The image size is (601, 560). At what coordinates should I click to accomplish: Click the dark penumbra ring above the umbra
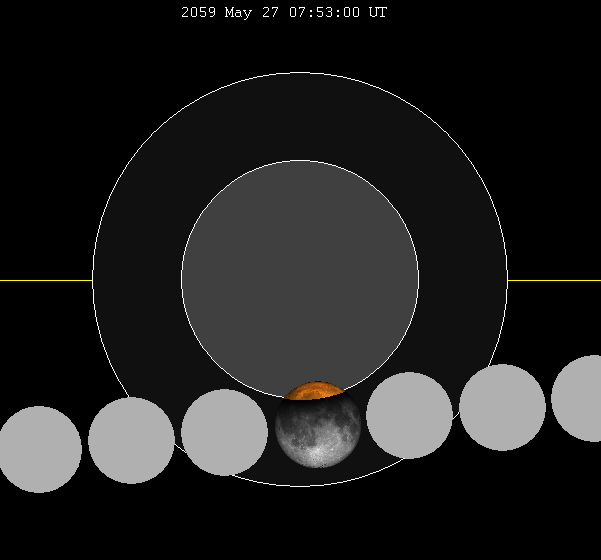[x=300, y=115]
